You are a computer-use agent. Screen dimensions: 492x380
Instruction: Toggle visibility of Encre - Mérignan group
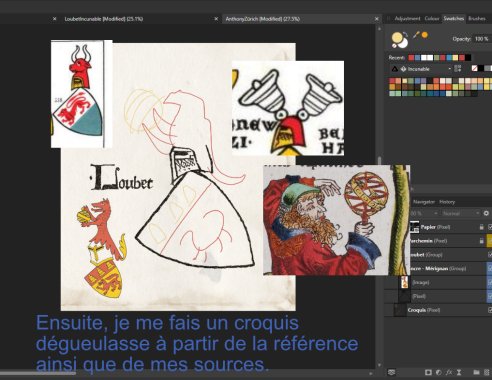tap(490, 268)
